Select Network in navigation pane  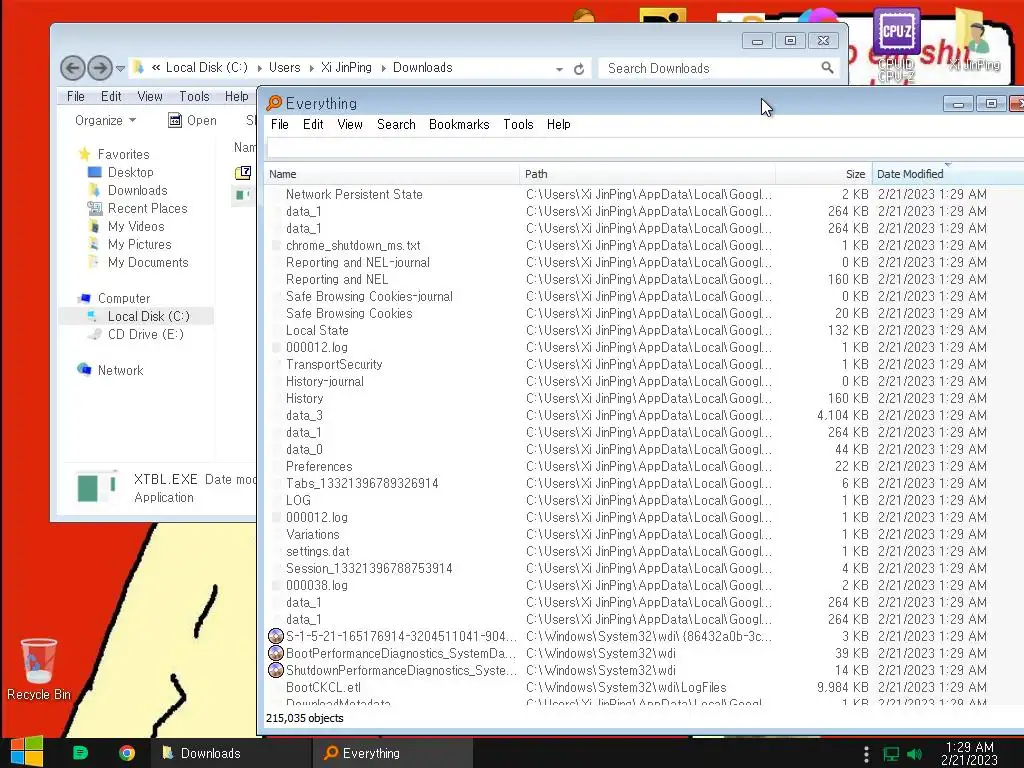coord(120,370)
